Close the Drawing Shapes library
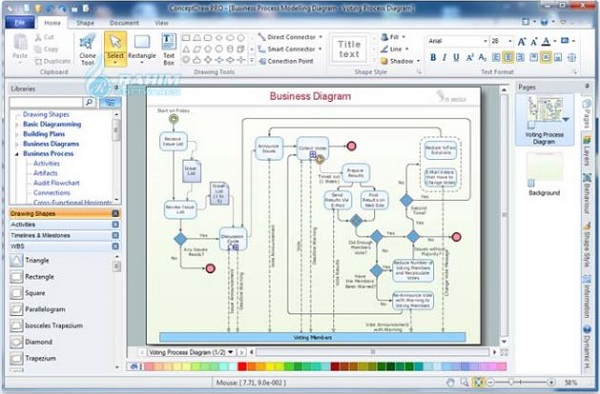The image size is (600, 394). coord(116,213)
